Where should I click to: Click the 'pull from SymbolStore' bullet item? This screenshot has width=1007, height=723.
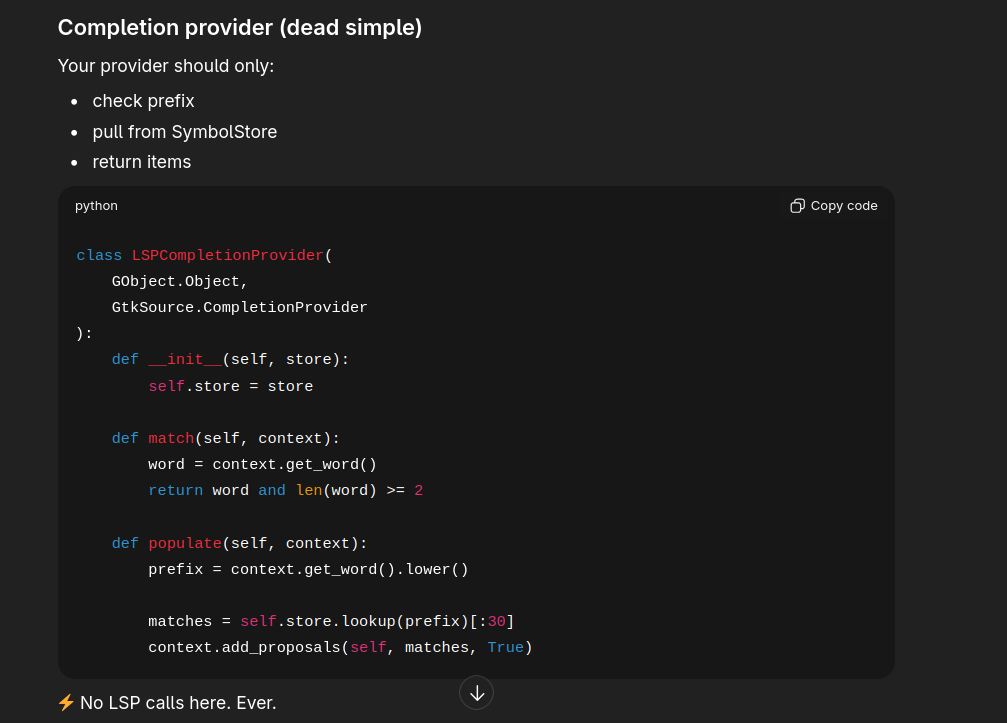pyautogui.click(x=184, y=132)
